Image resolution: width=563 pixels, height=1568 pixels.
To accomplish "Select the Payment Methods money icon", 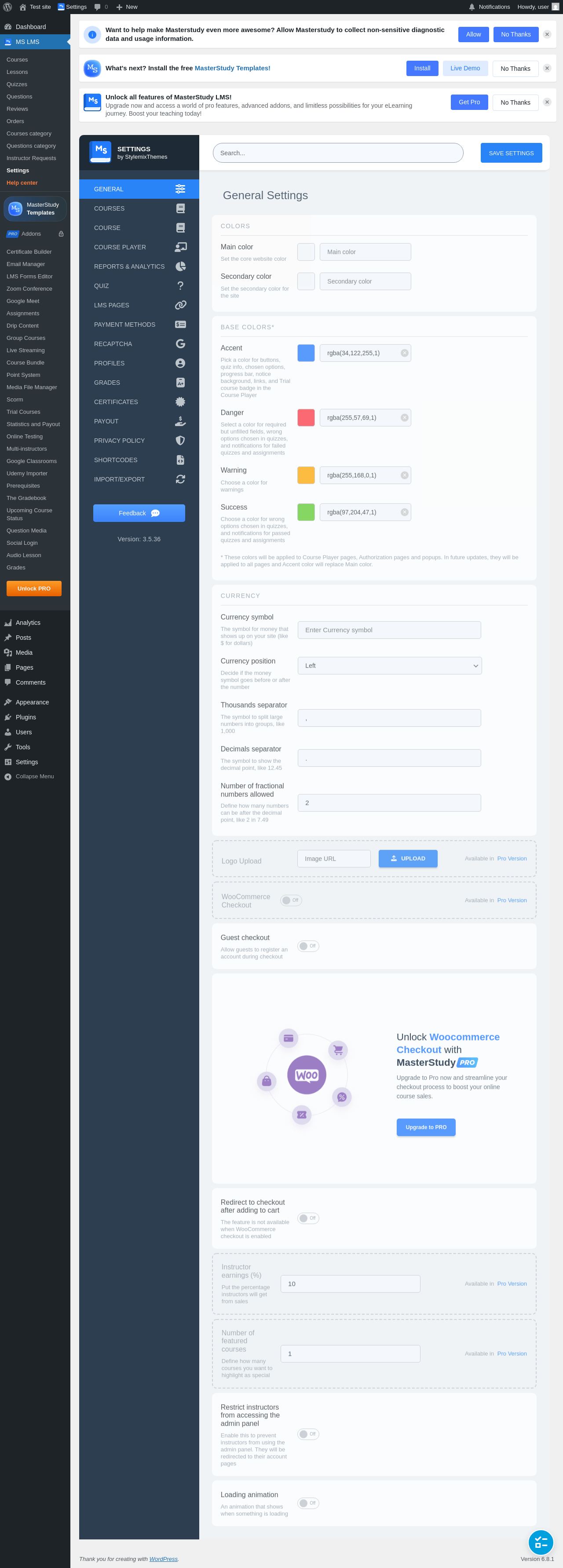I will pos(180,325).
